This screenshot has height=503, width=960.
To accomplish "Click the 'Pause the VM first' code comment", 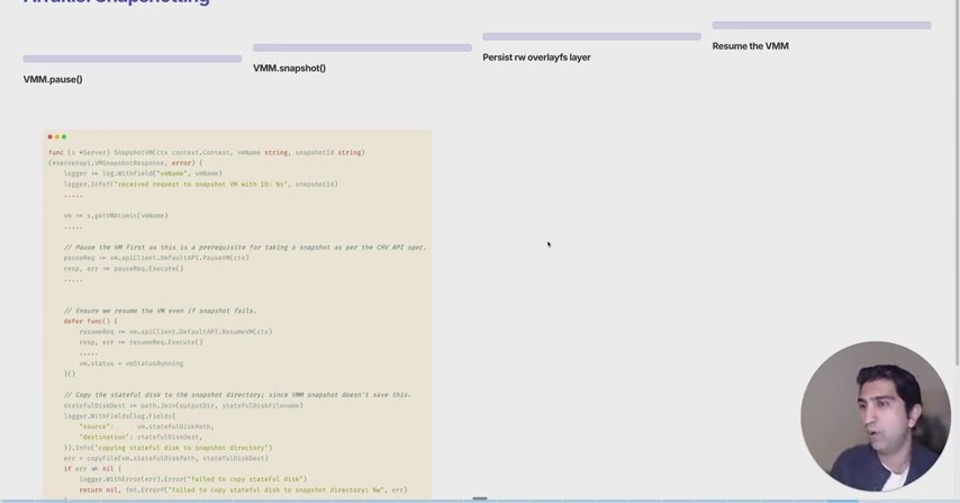I will click(x=245, y=247).
